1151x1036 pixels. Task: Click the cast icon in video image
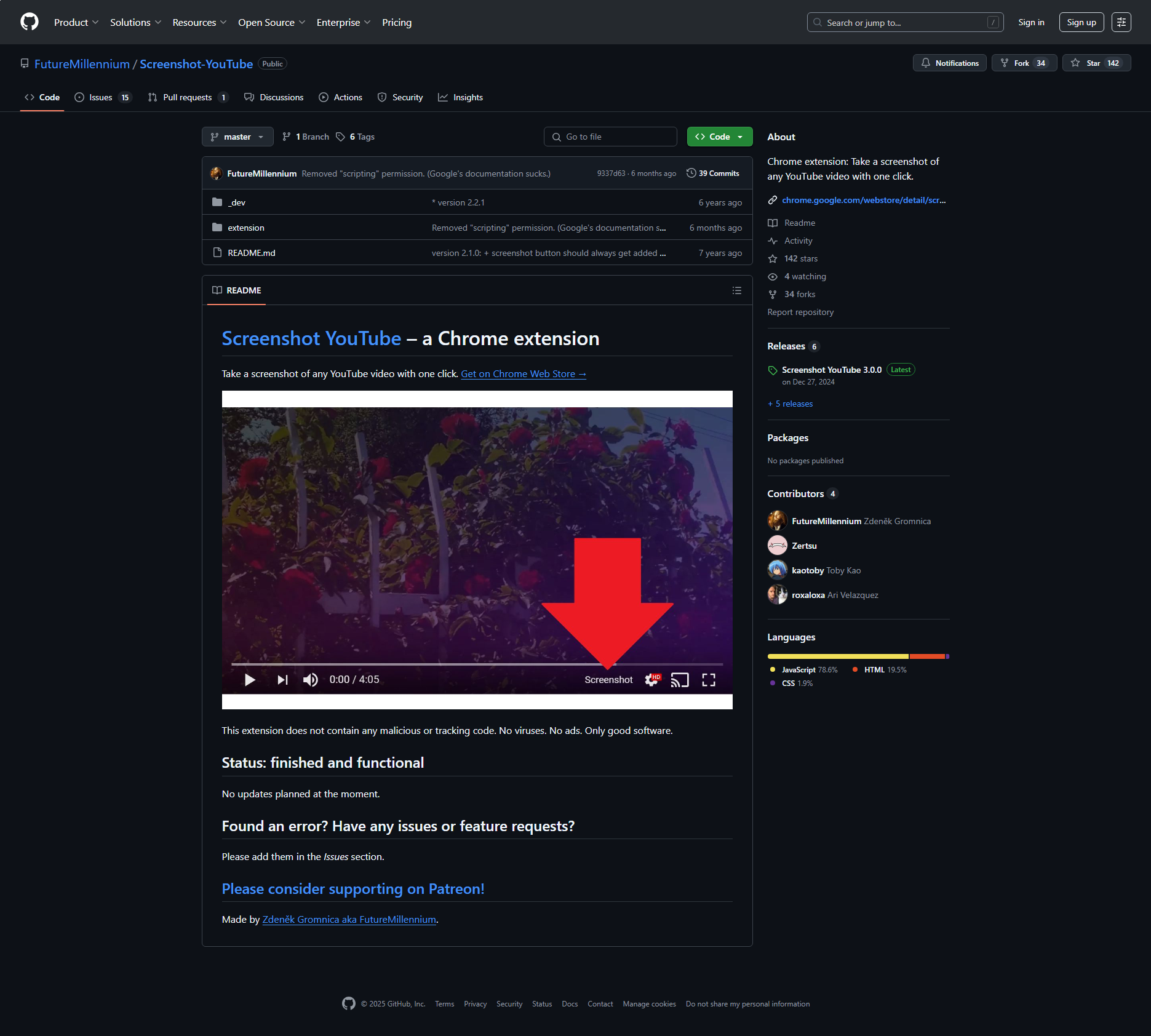pos(680,680)
